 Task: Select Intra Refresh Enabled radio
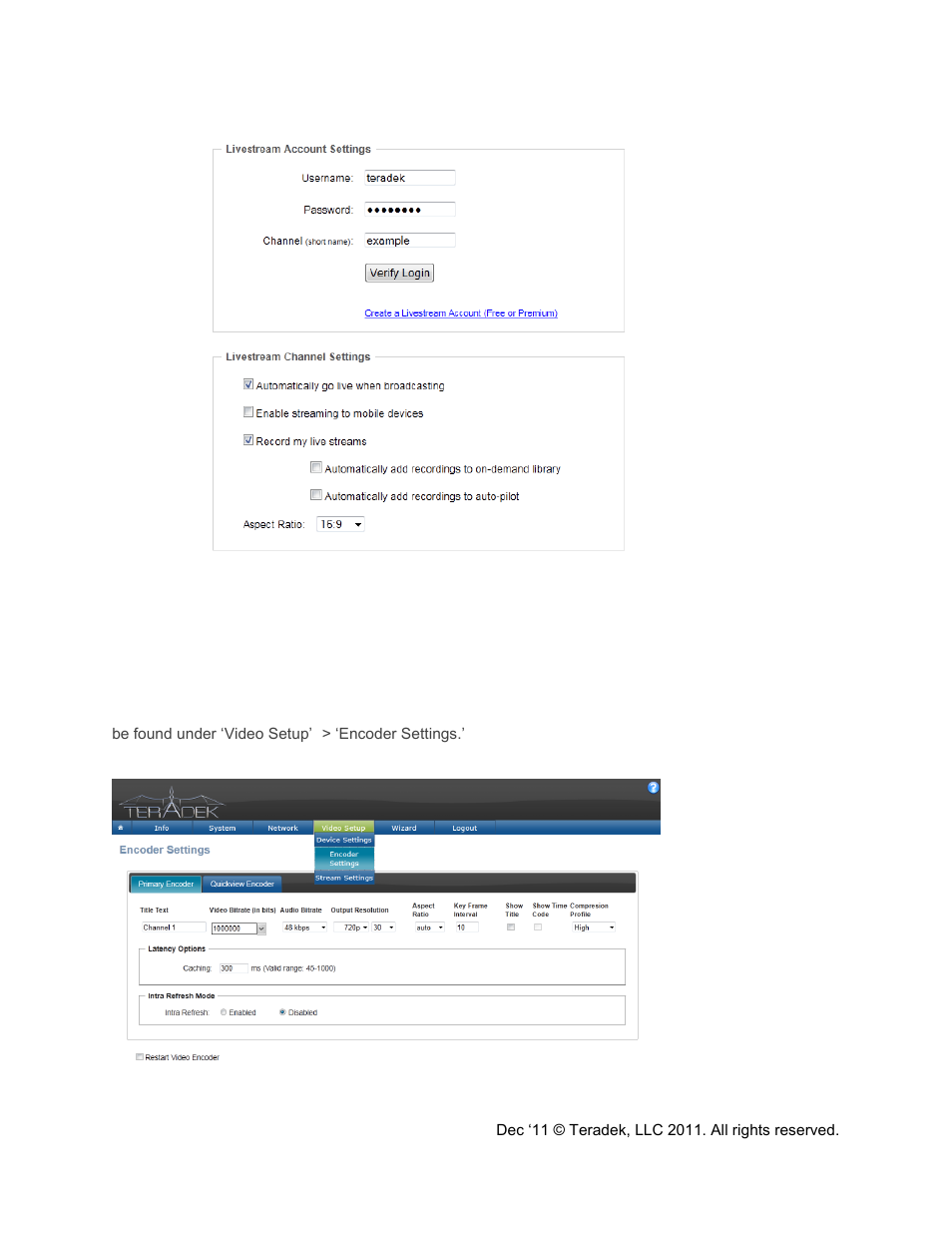click(224, 1012)
